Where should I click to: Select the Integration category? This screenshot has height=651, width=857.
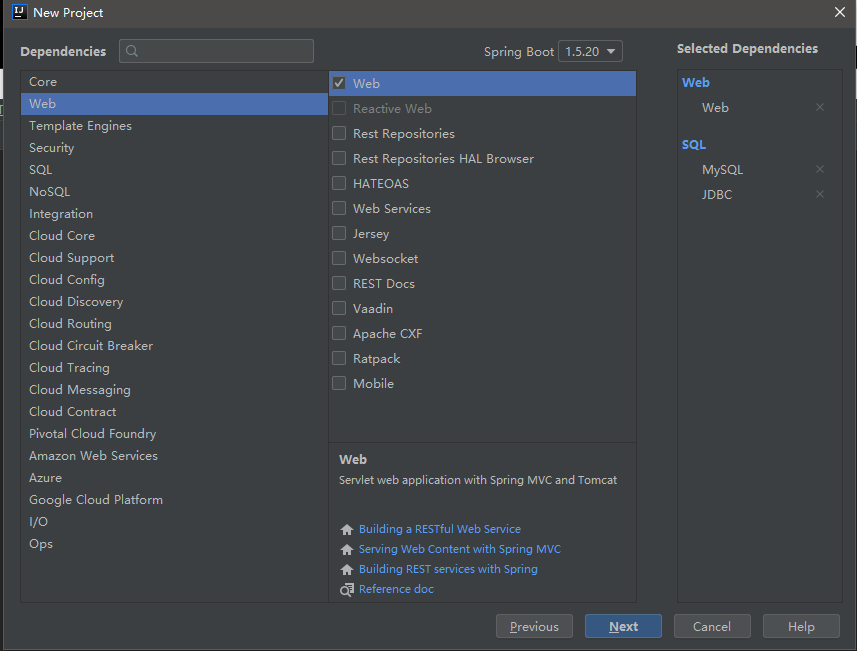coord(174,214)
